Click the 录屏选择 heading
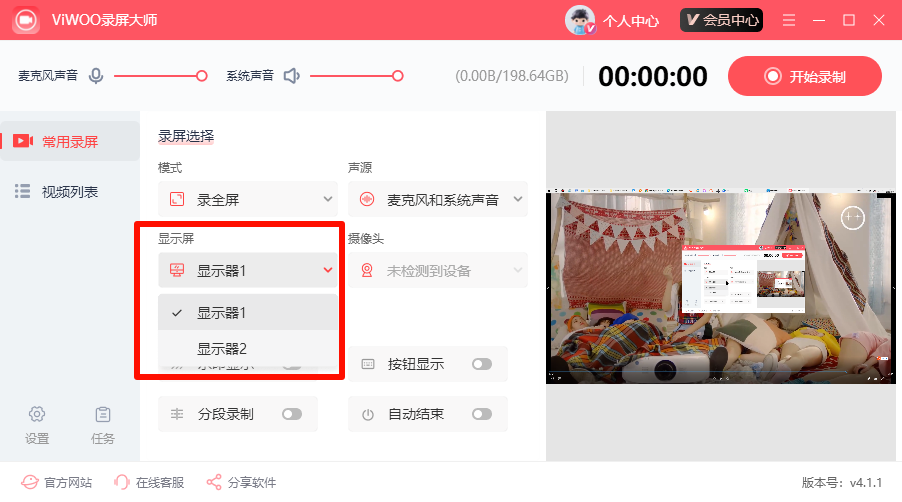902x502 pixels. point(186,136)
